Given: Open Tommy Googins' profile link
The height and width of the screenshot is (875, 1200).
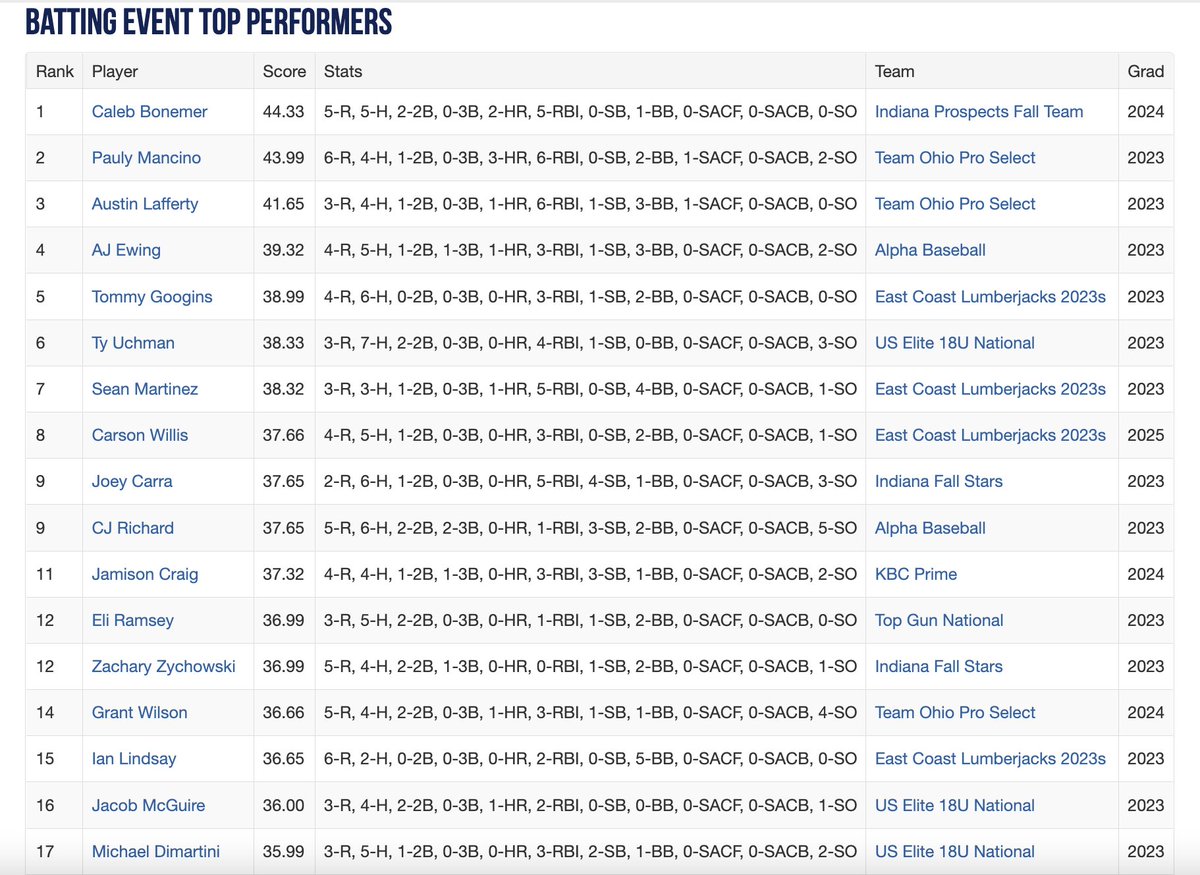Looking at the screenshot, I should coord(152,297).
